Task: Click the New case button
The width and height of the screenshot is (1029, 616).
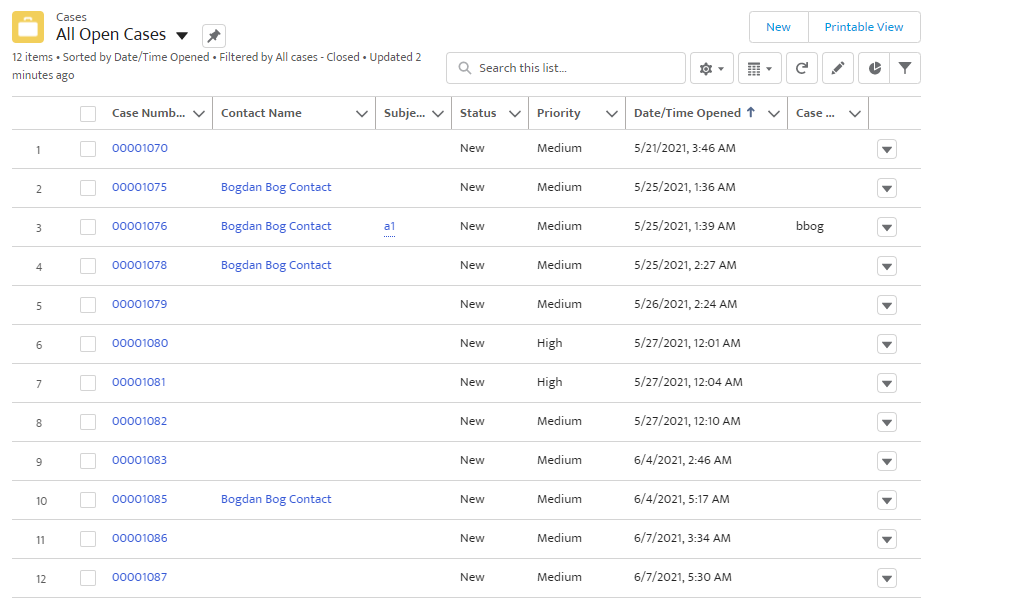Action: pyautogui.click(x=778, y=27)
